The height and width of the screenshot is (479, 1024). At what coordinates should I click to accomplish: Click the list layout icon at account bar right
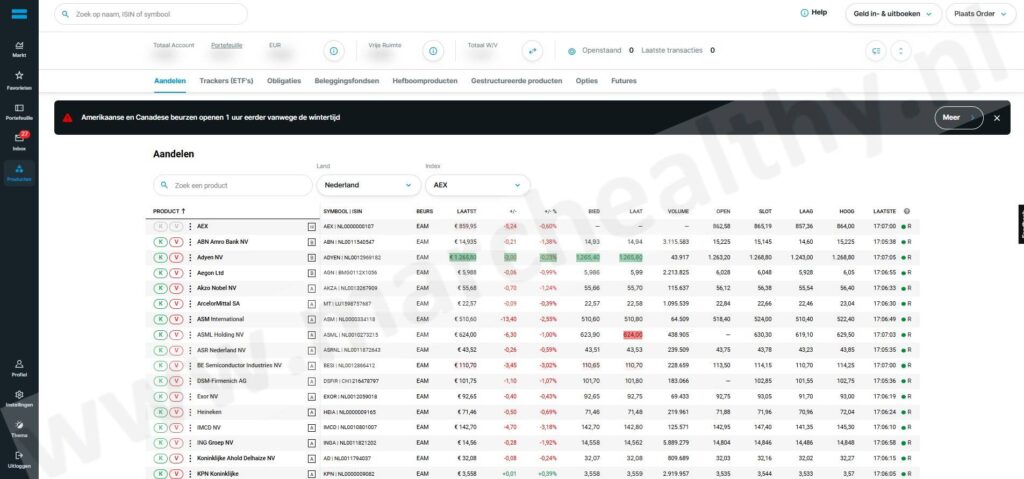click(x=876, y=50)
